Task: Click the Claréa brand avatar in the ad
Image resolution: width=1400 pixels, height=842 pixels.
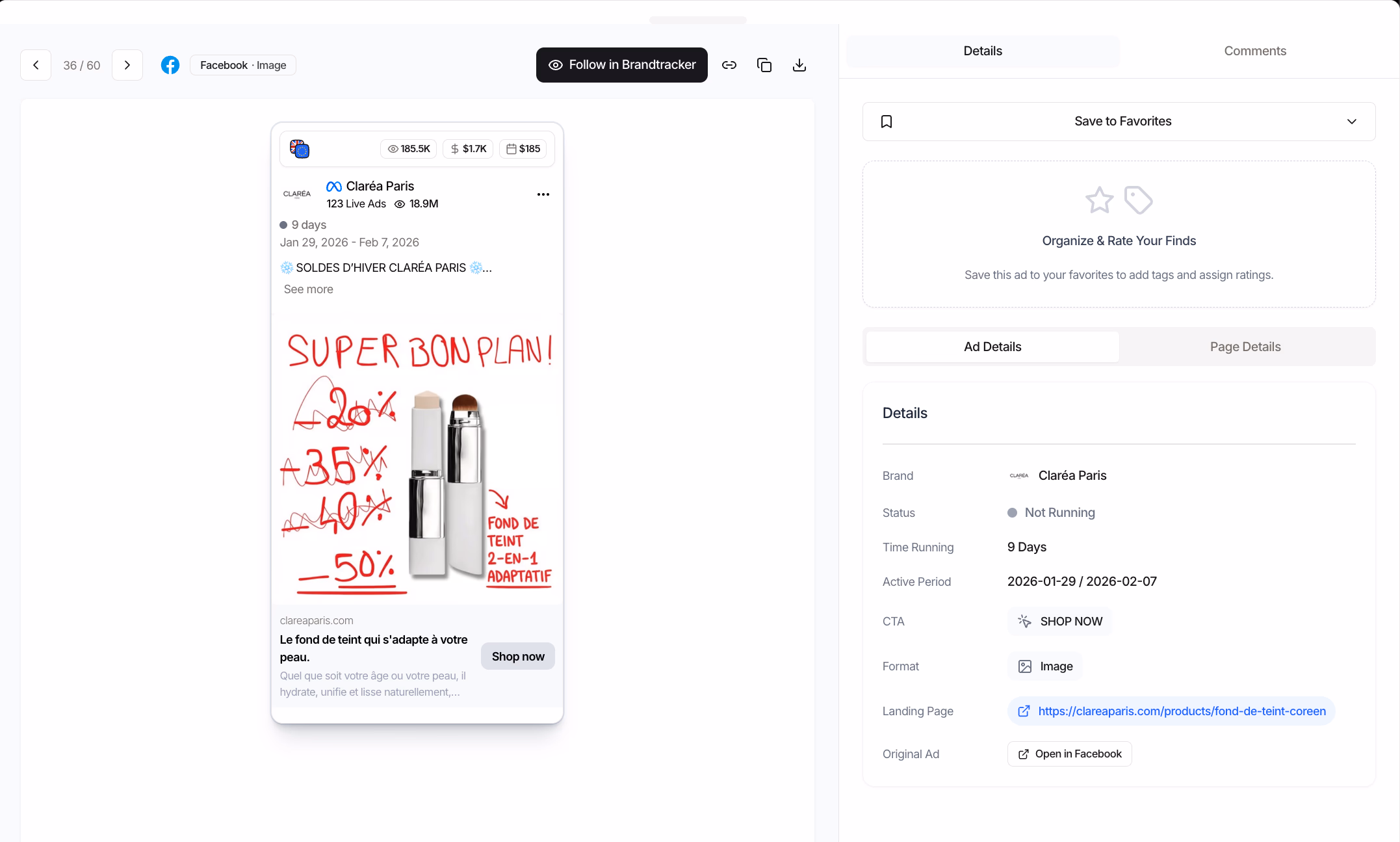Action: pyautogui.click(x=297, y=194)
